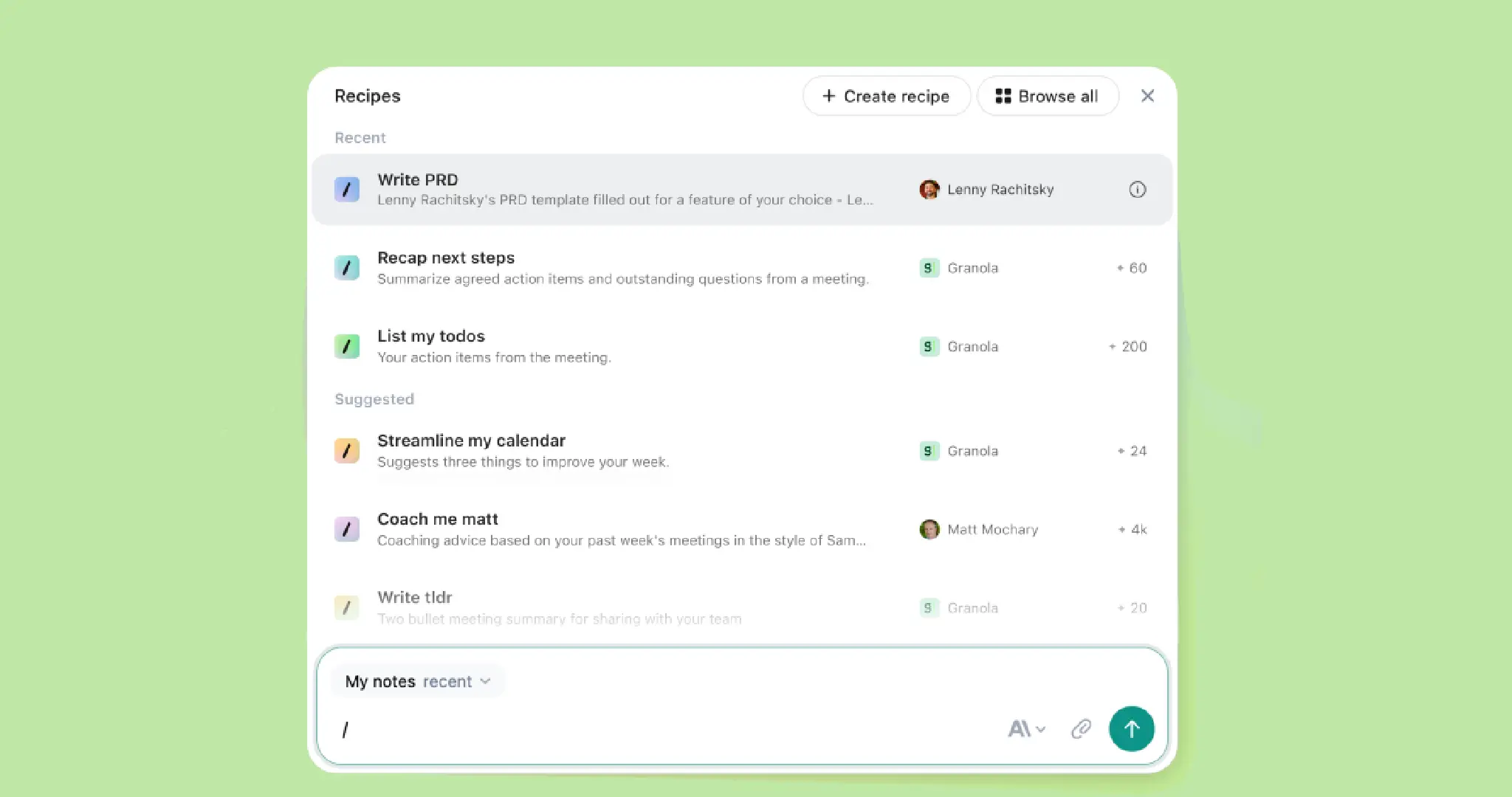Click the purple slash icon for Coach me matt
Image resolution: width=1512 pixels, height=797 pixels.
347,529
